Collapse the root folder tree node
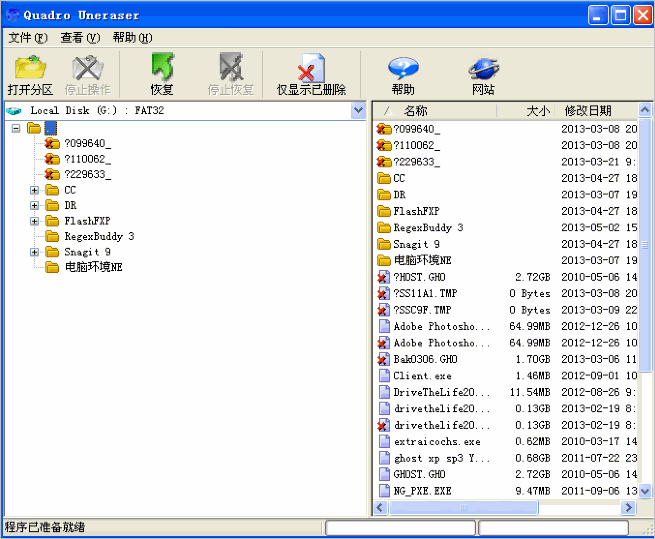 [x=16, y=128]
